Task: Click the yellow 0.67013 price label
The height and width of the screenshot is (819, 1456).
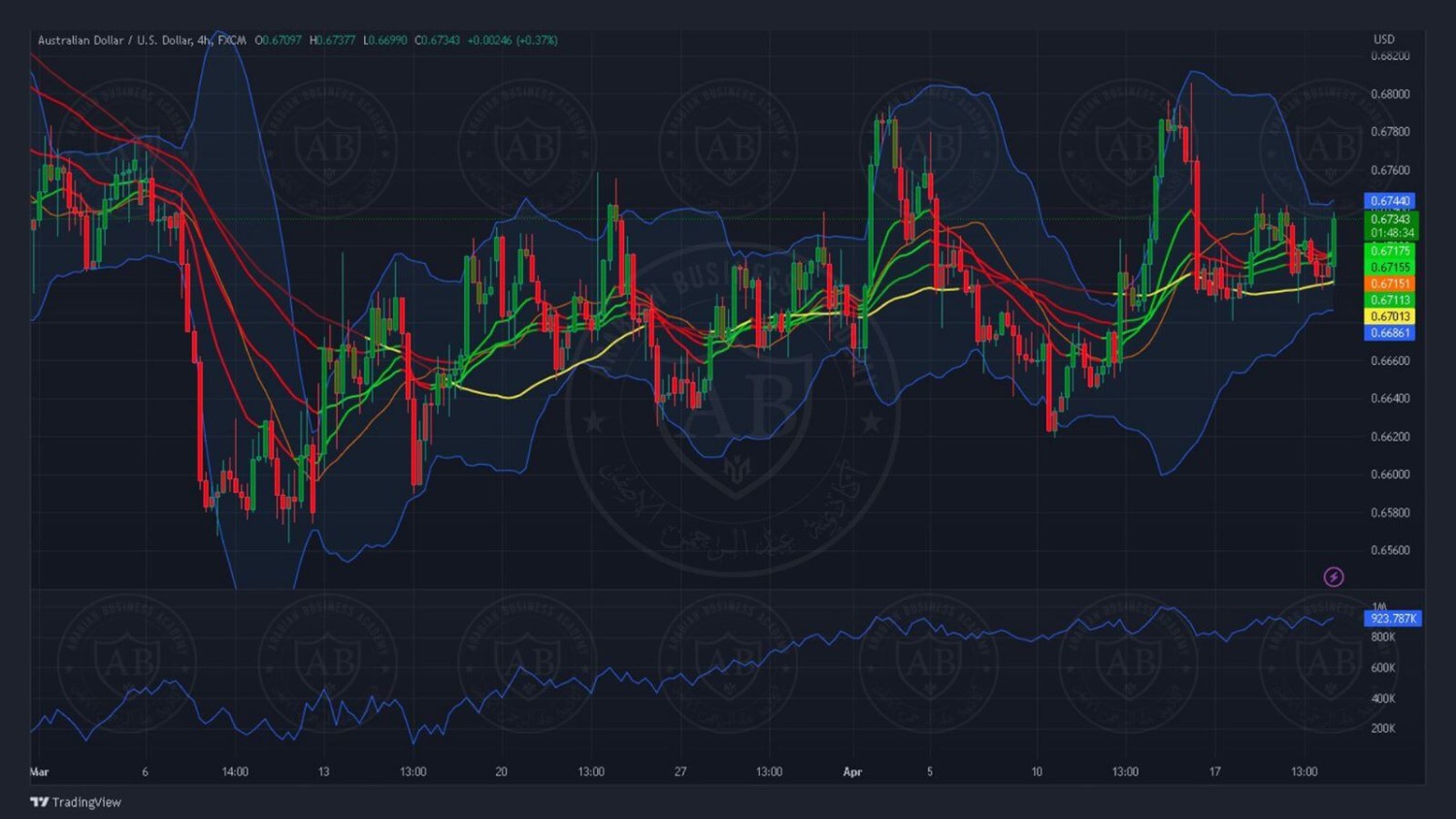Action: click(x=1390, y=316)
